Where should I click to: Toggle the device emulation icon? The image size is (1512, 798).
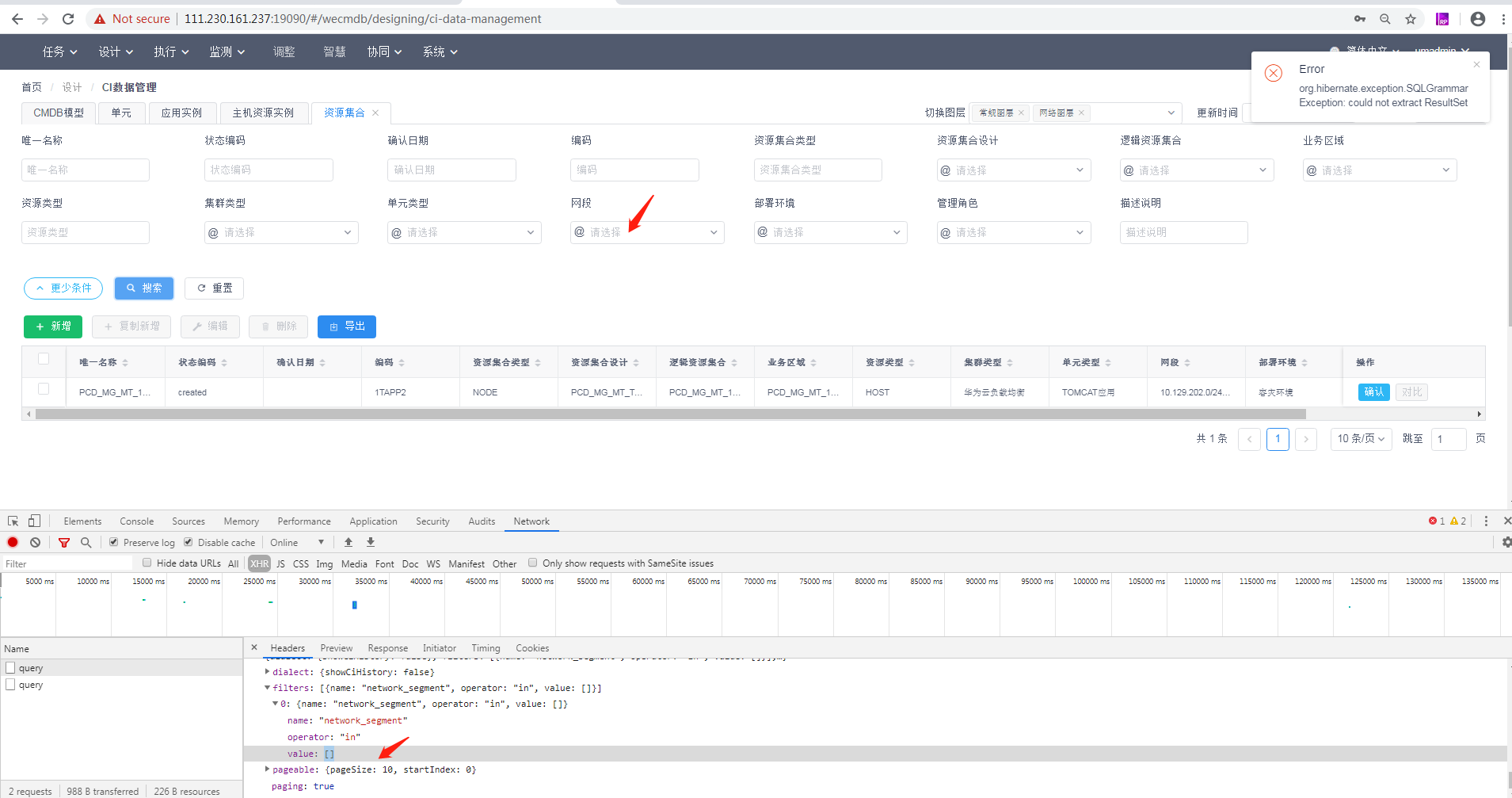click(x=32, y=521)
